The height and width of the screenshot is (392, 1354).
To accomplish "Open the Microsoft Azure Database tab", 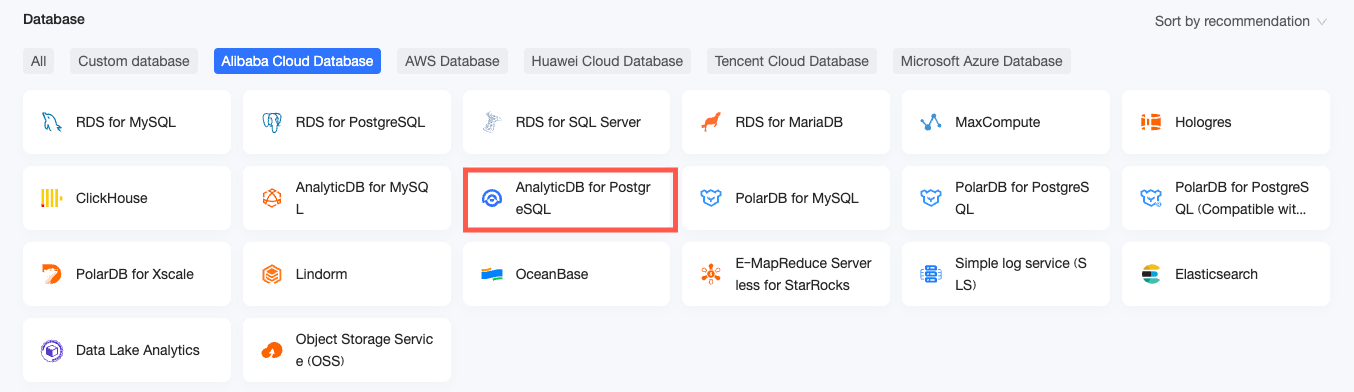I will pos(981,61).
